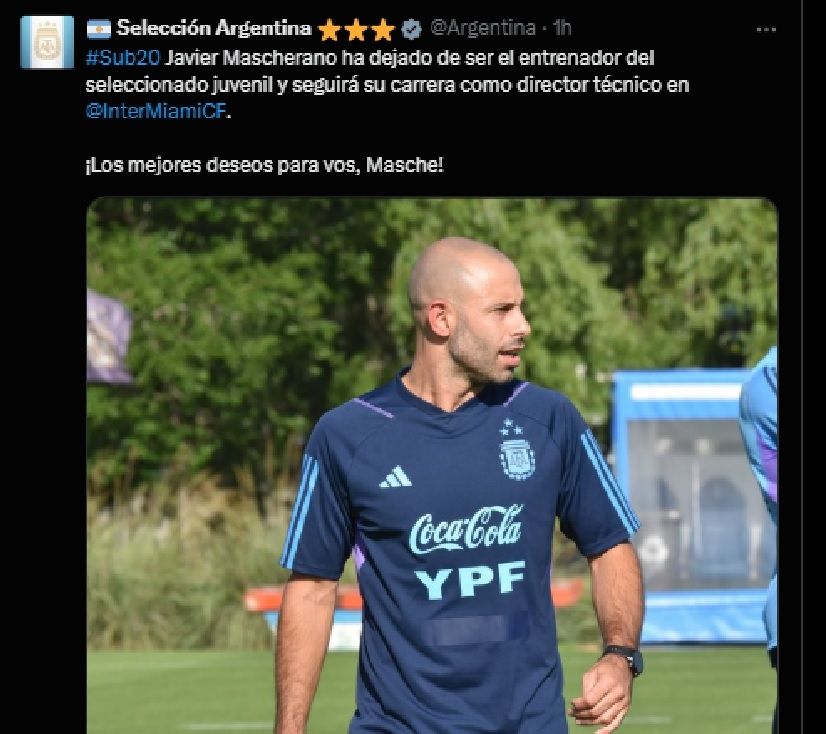Click the '¡Los mejores deseos para vos, Masche!' line
This screenshot has width=826, height=734.
[264, 165]
